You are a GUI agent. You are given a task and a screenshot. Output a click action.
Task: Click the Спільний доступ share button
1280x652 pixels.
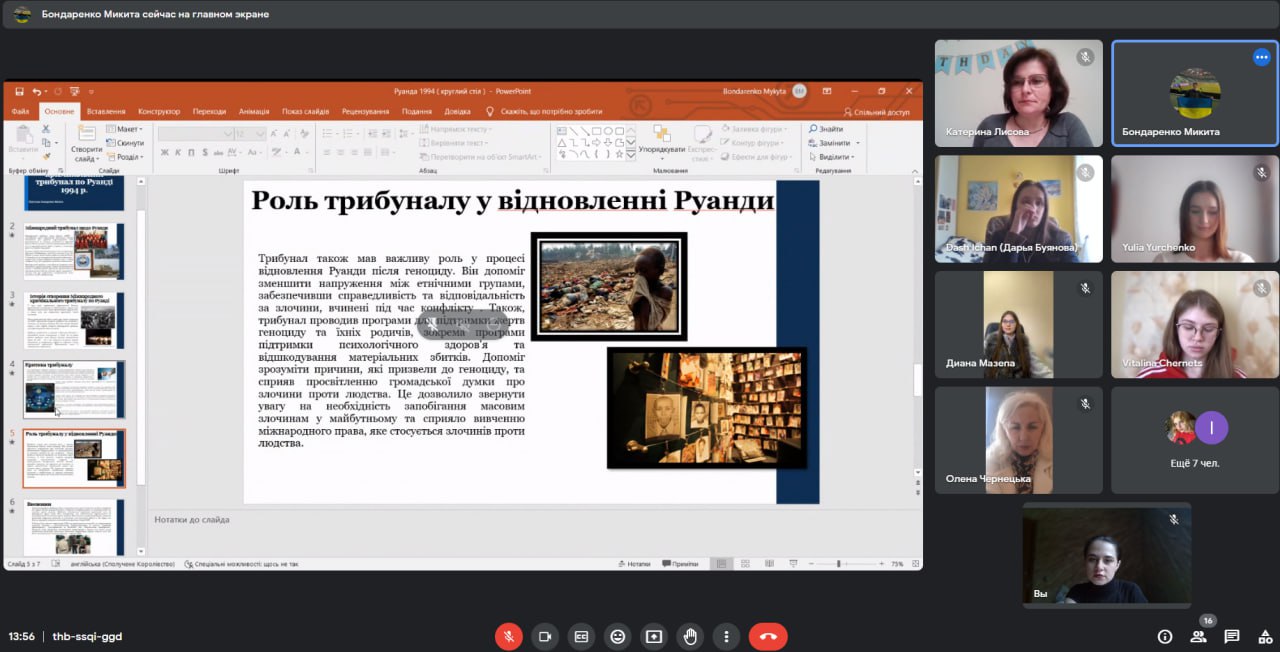pos(877,112)
